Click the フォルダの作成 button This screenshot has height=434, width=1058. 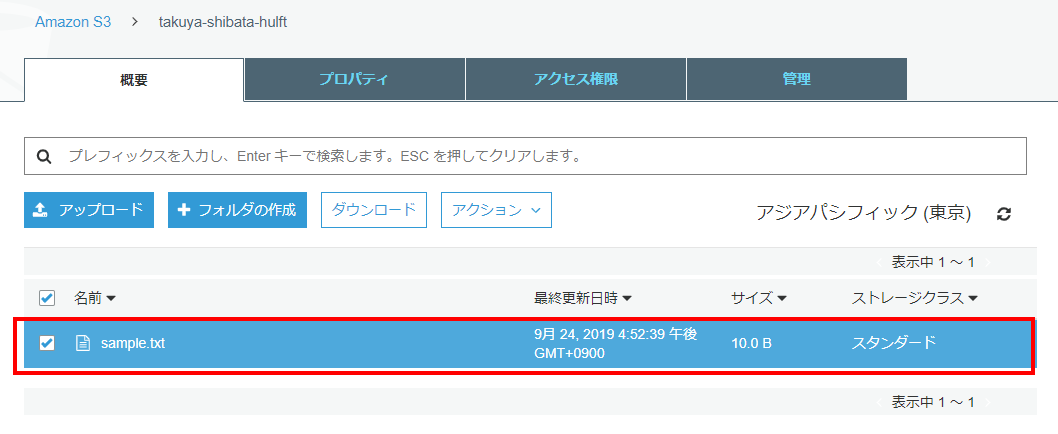(x=237, y=210)
